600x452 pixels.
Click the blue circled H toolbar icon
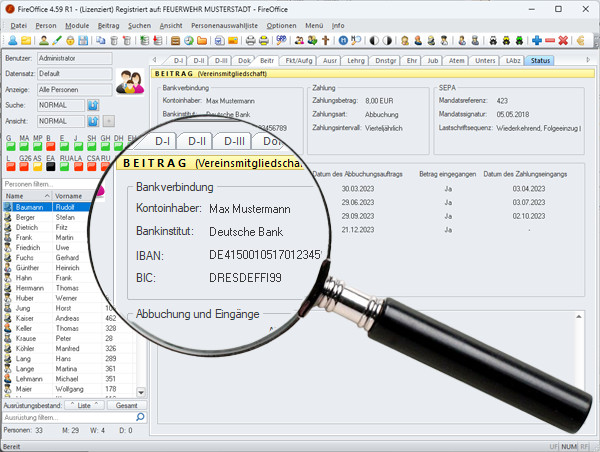pos(343,40)
